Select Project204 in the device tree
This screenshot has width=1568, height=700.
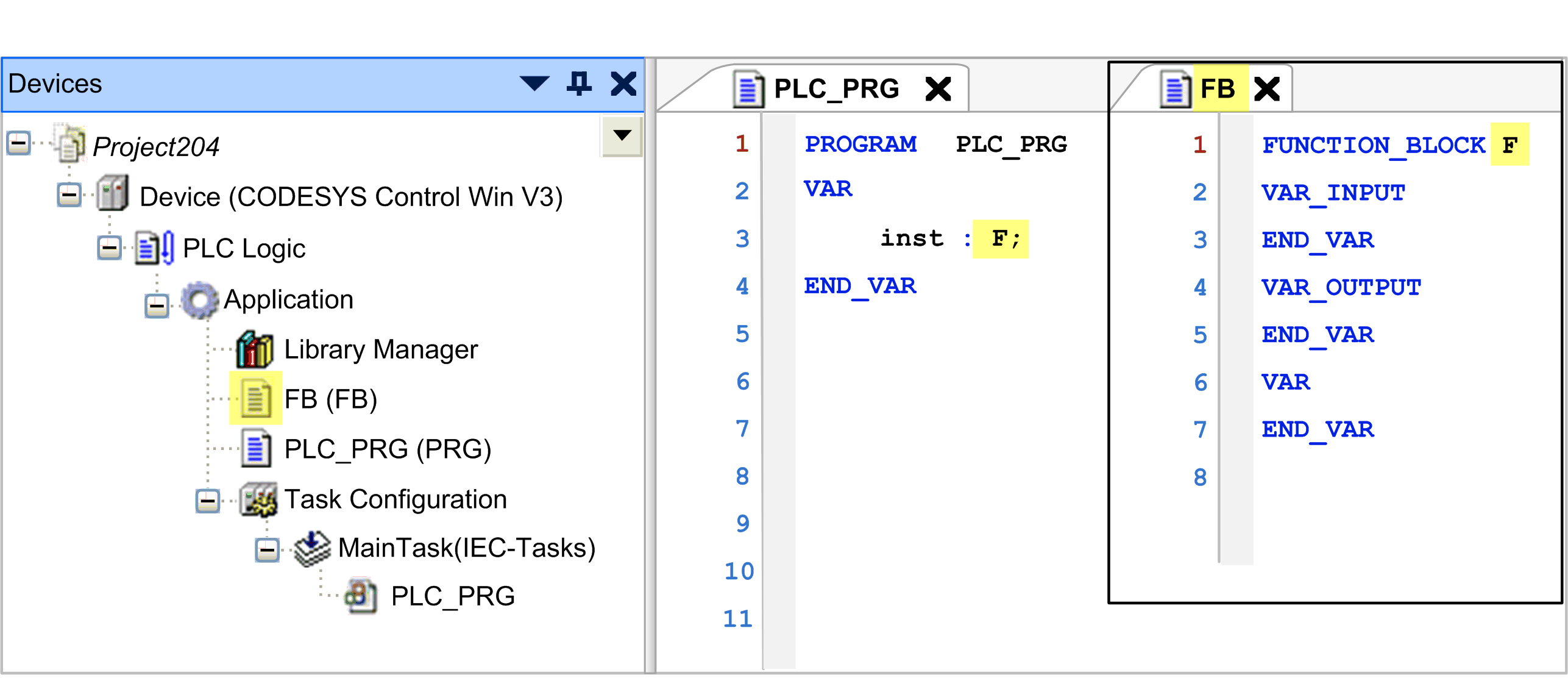156,146
